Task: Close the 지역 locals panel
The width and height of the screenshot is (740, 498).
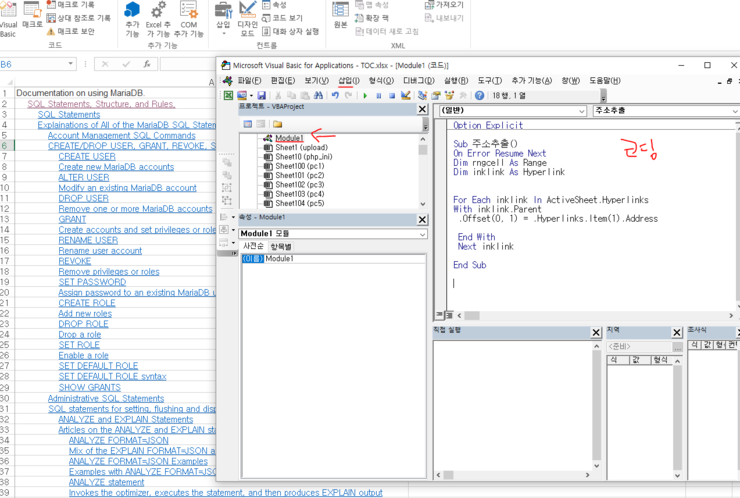Action: tap(677, 332)
